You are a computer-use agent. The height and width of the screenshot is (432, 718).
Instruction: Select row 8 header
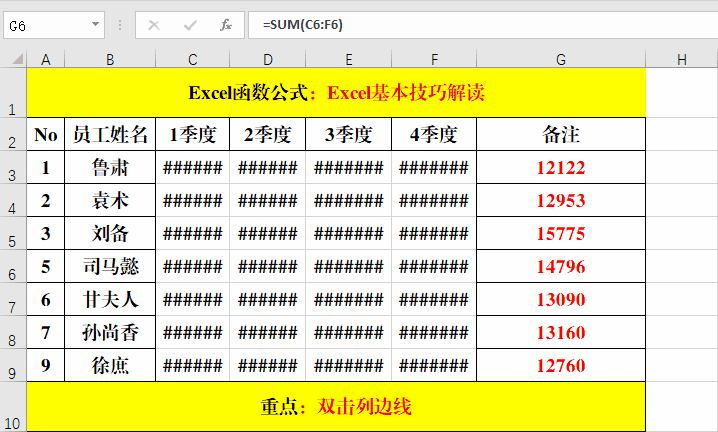click(13, 332)
